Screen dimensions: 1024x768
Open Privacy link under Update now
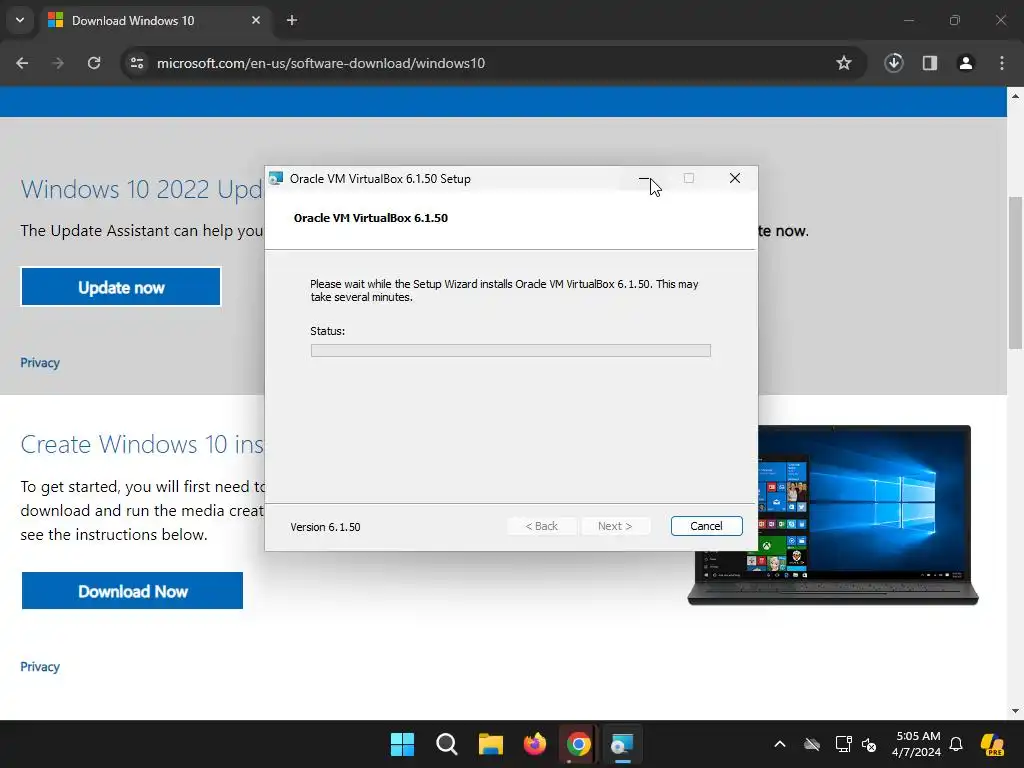[x=40, y=362]
